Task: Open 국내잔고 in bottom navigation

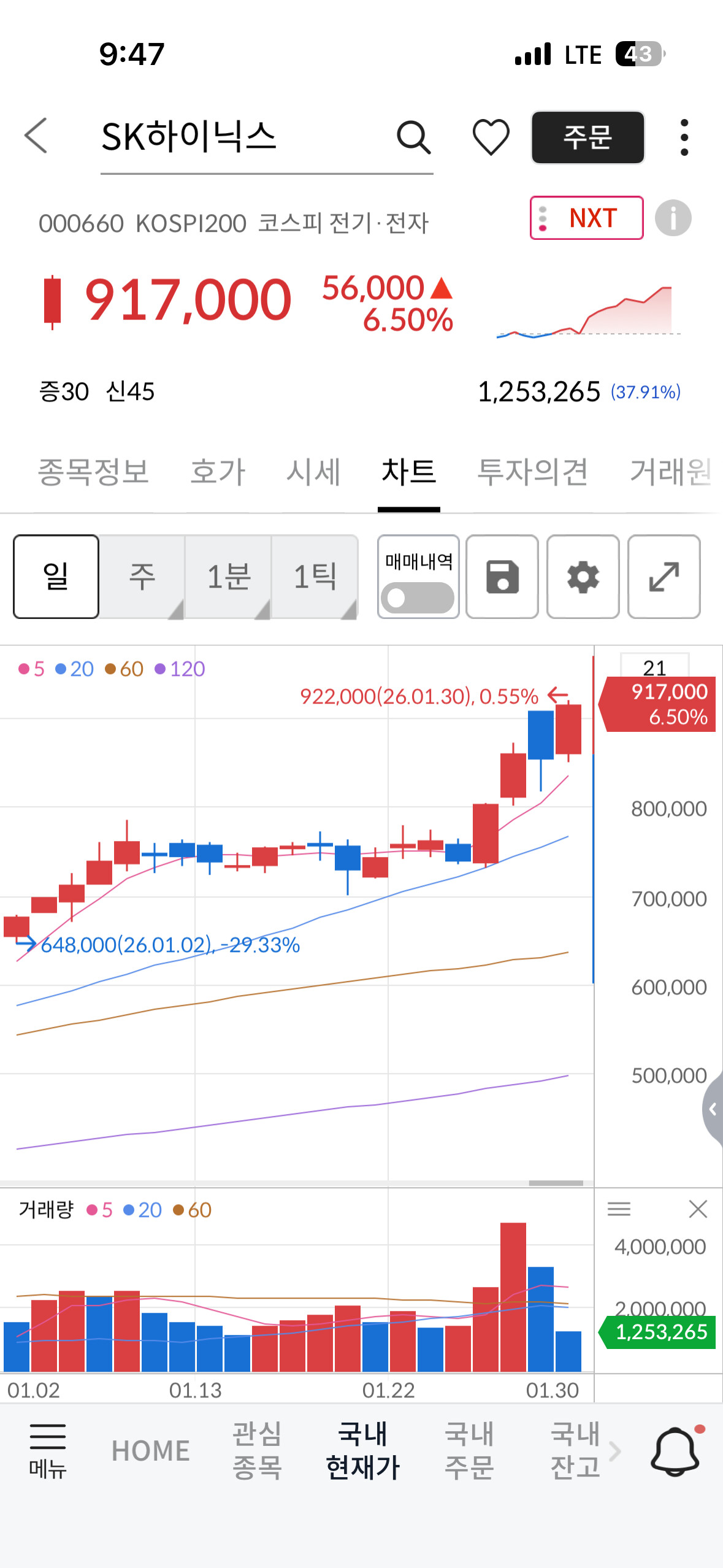Action: tap(575, 1451)
